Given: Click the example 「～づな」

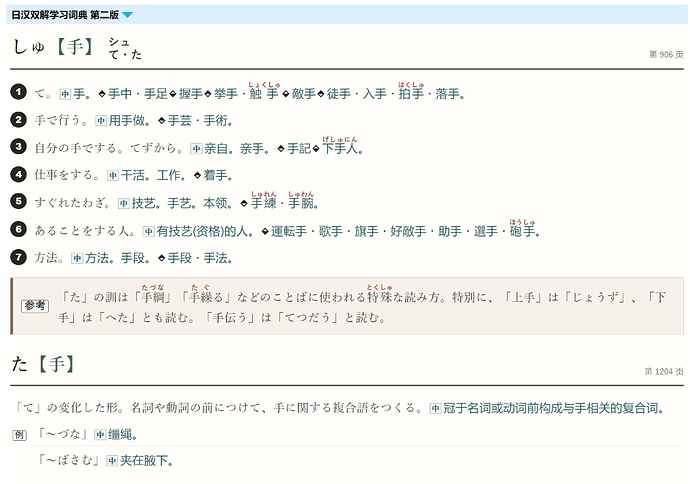Looking at the screenshot, I should click(63, 434).
